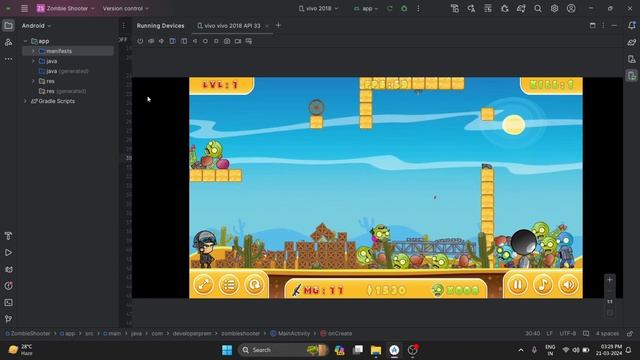Open the Build tool window hammer

click(8, 236)
